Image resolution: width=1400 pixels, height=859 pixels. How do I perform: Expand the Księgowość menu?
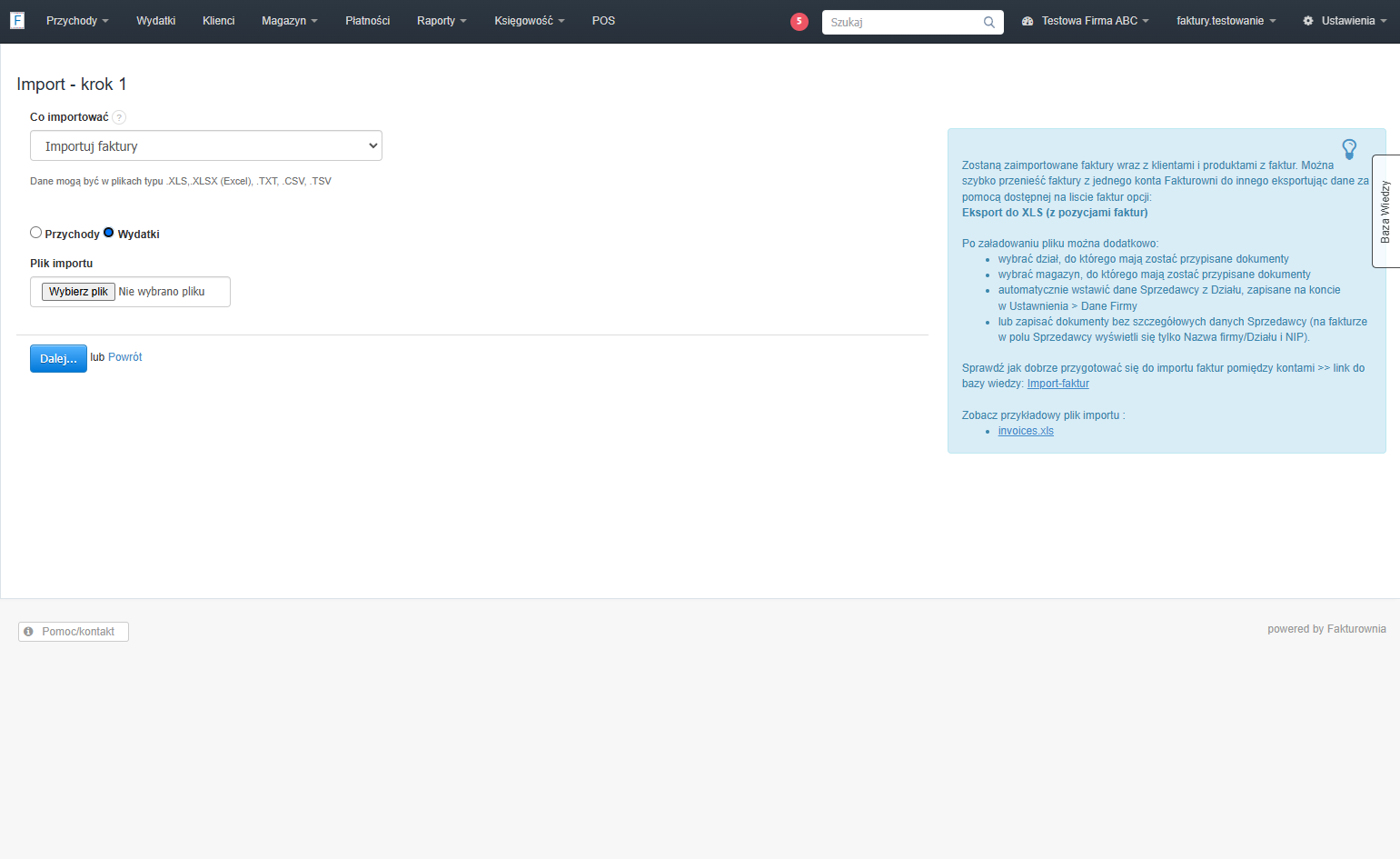point(530,21)
